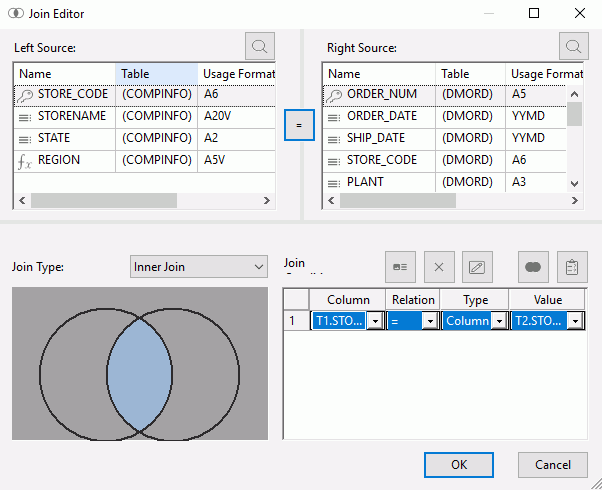Click the equals join button between sources
The height and width of the screenshot is (490, 602).
click(299, 125)
